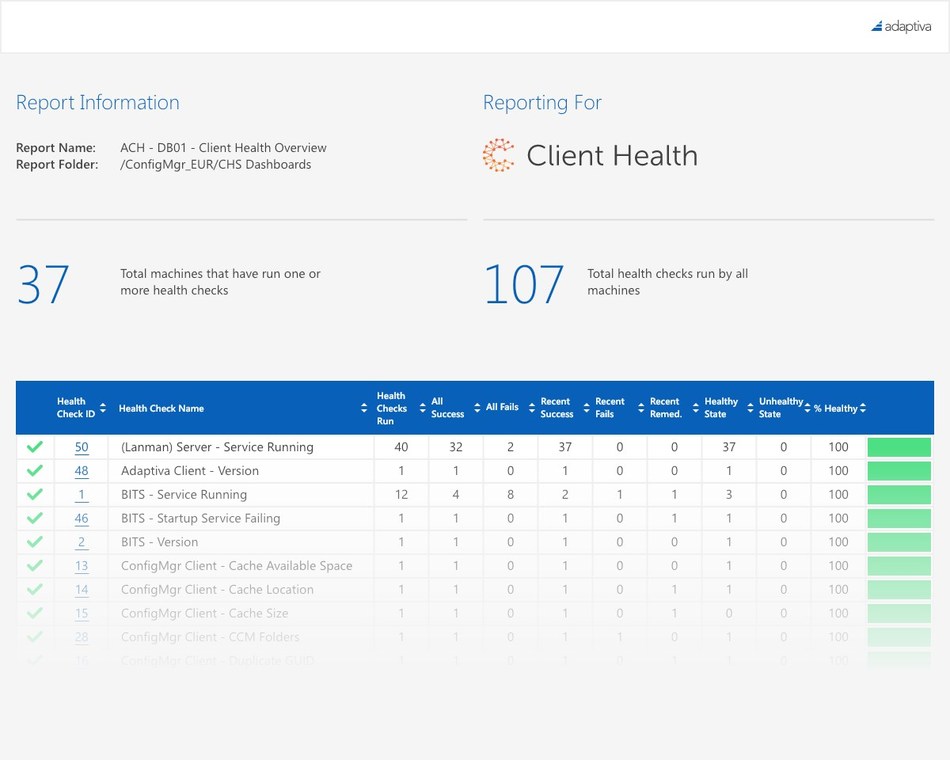
Task: Click green checkmark for (Lanman) Server row
Action: pos(35,447)
